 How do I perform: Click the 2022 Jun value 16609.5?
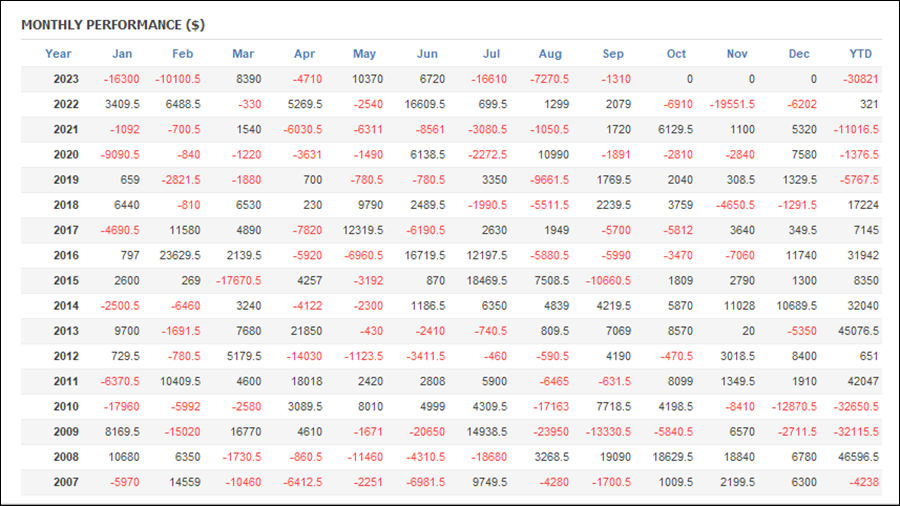(x=425, y=104)
